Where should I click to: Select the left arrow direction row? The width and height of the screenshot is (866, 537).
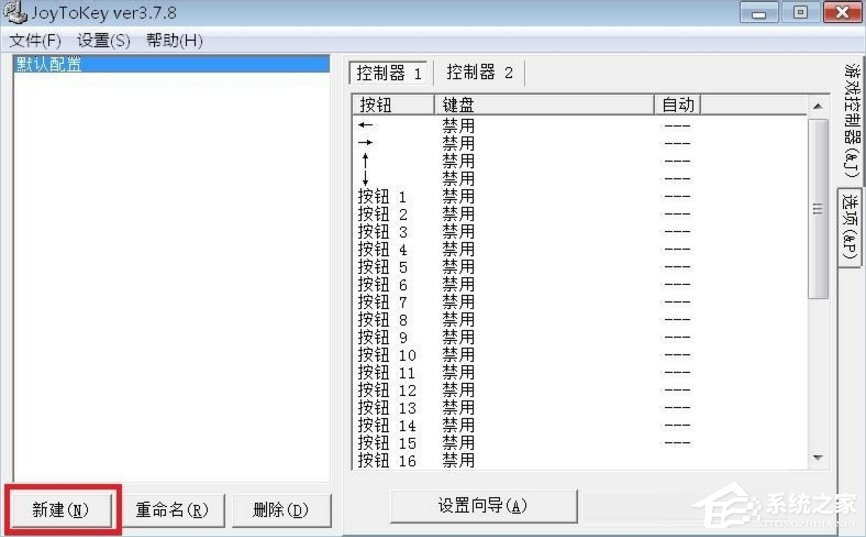coord(580,125)
